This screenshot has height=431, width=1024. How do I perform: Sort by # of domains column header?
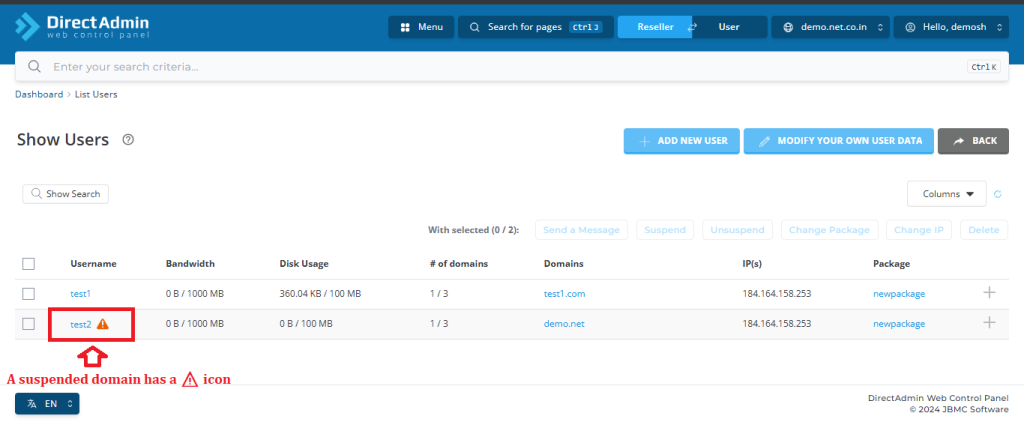[458, 264]
